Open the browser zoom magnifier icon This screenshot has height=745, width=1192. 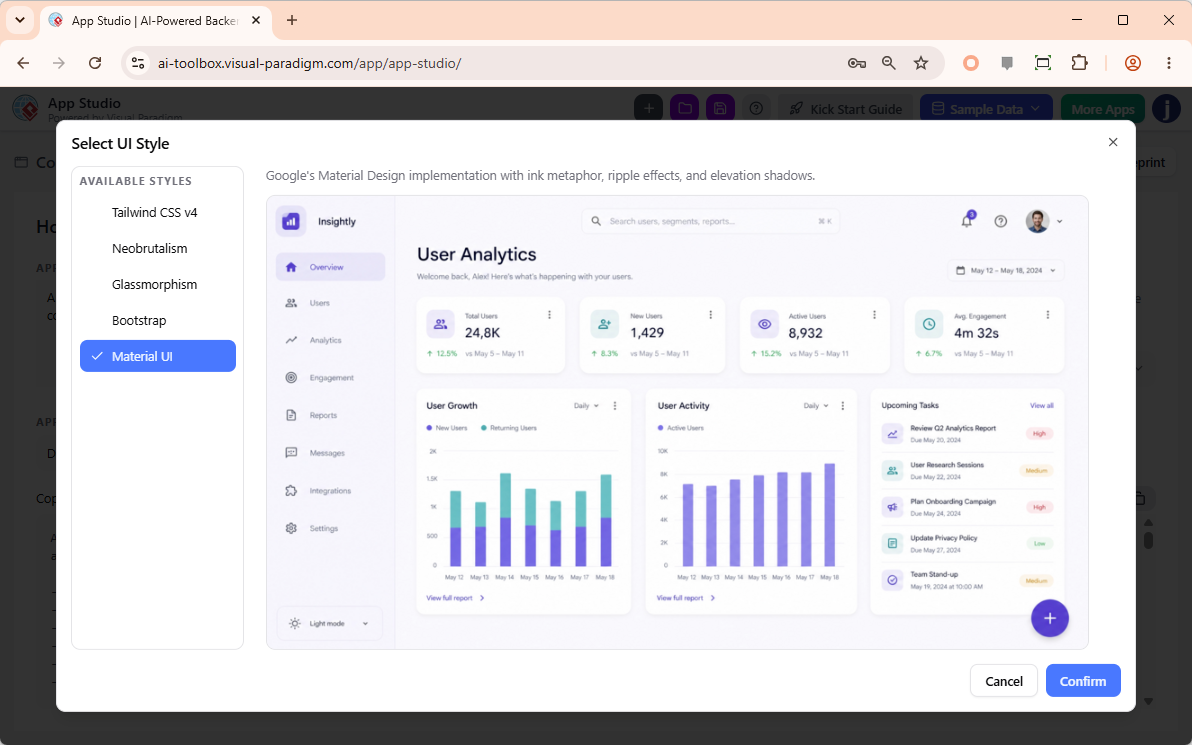pos(889,63)
